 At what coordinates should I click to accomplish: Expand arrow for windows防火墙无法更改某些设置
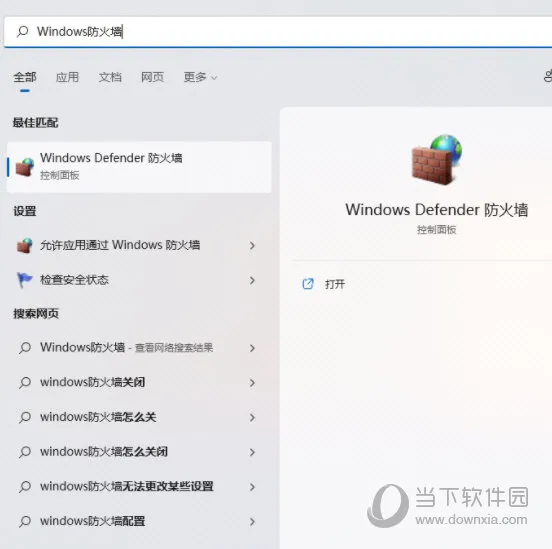coord(252,487)
